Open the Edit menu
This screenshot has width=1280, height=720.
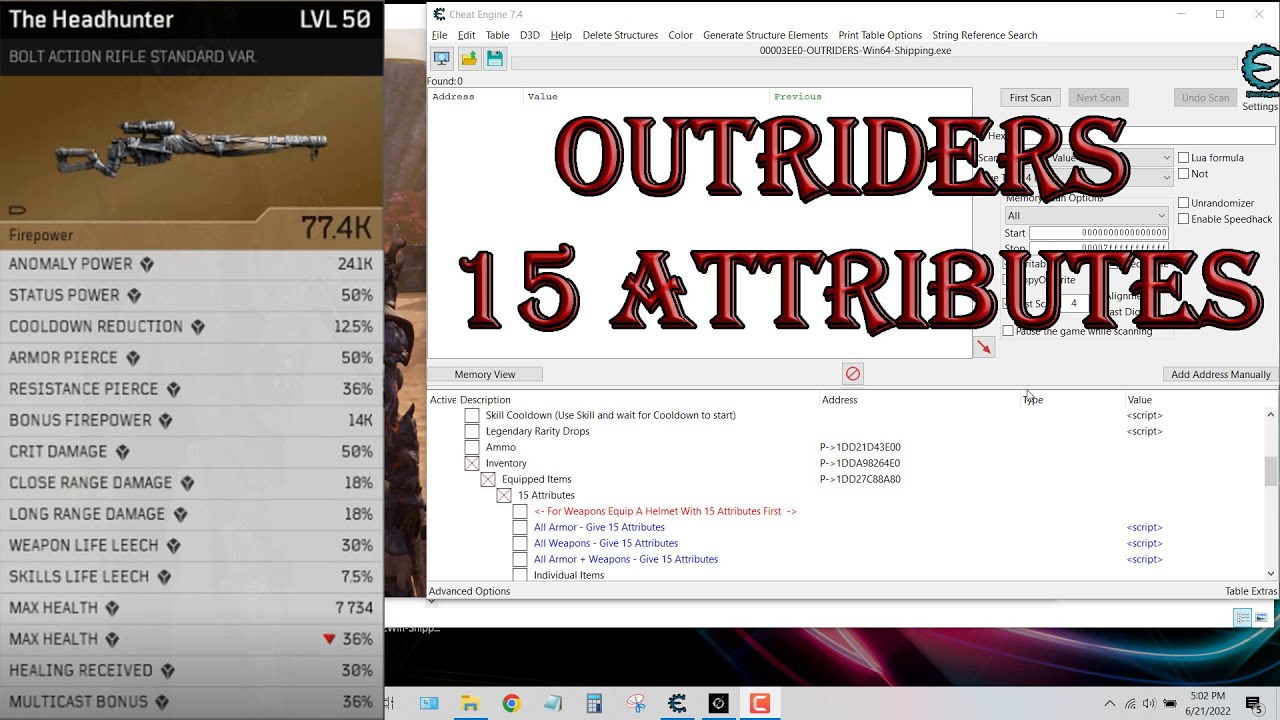tap(466, 35)
